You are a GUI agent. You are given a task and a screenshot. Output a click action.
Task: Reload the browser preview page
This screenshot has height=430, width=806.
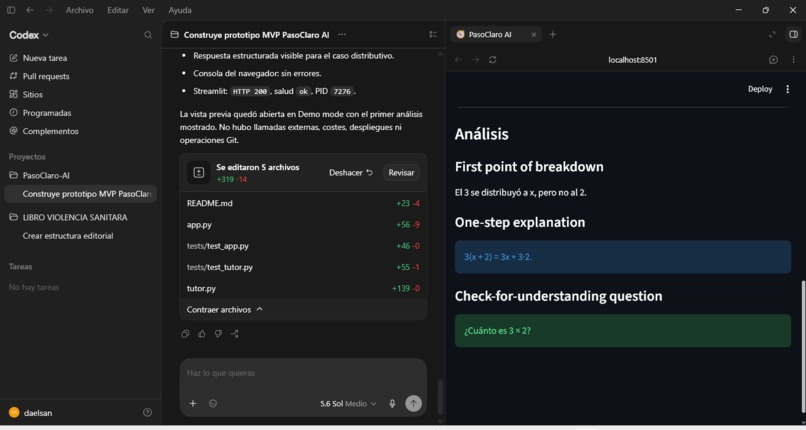pos(492,60)
